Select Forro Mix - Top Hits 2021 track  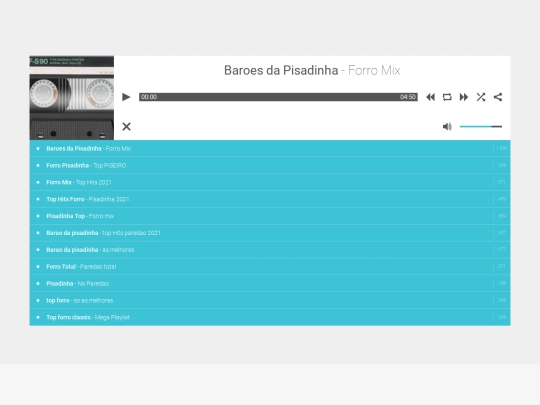270,182
